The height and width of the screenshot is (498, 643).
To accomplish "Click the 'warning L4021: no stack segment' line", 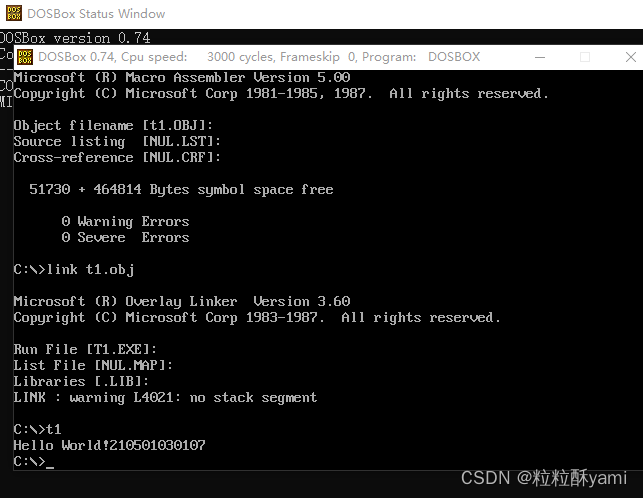I will [165, 397].
